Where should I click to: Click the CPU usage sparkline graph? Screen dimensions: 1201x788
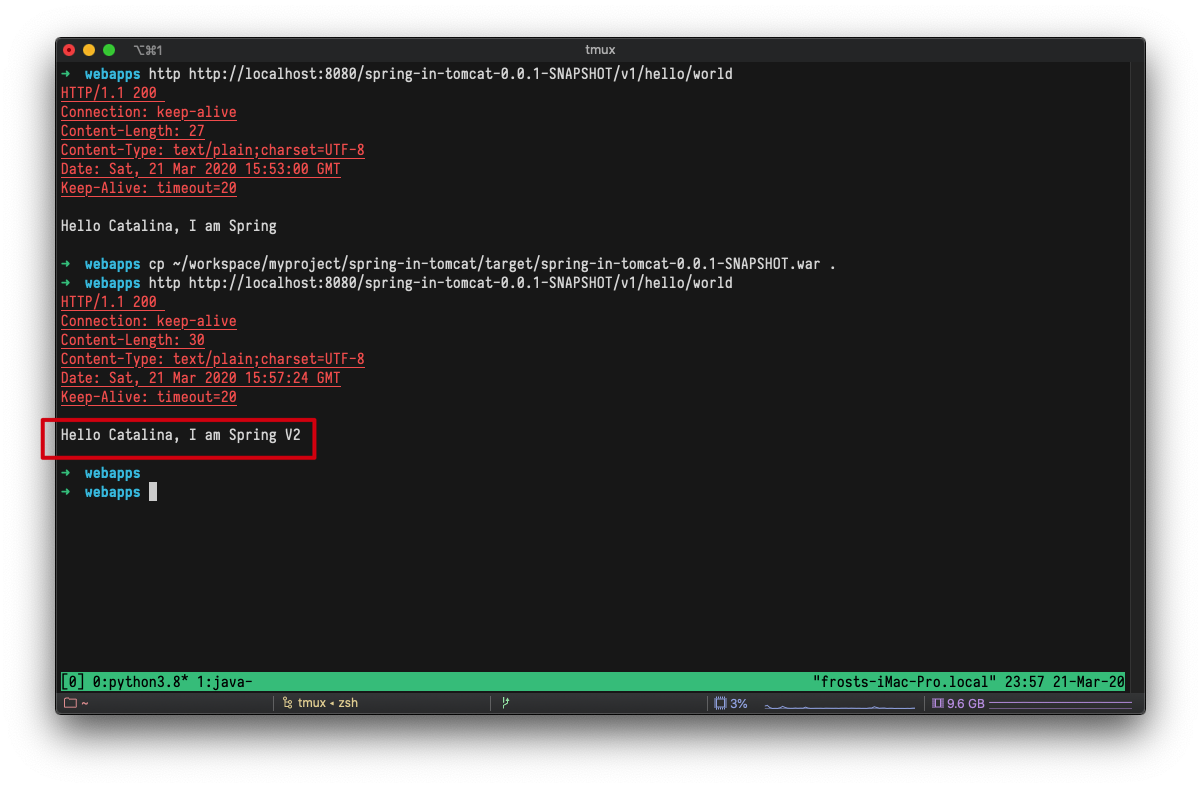tap(839, 706)
